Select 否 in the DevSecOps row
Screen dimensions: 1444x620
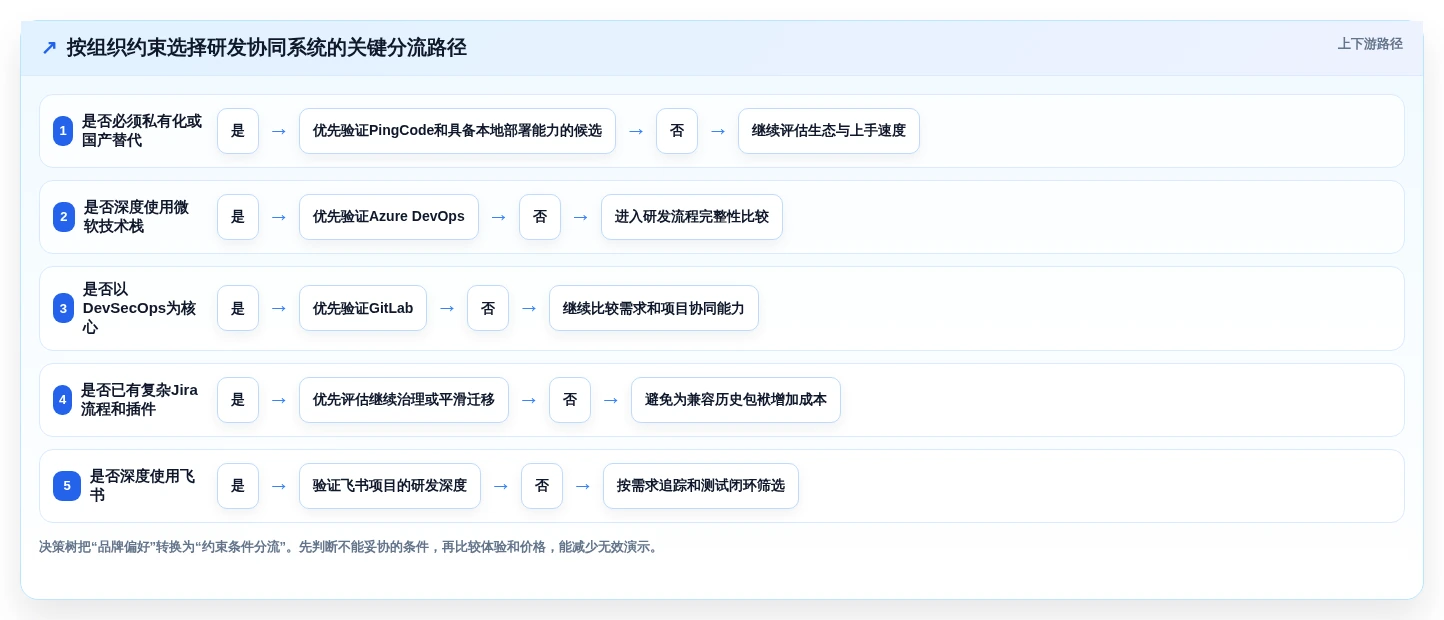point(488,308)
